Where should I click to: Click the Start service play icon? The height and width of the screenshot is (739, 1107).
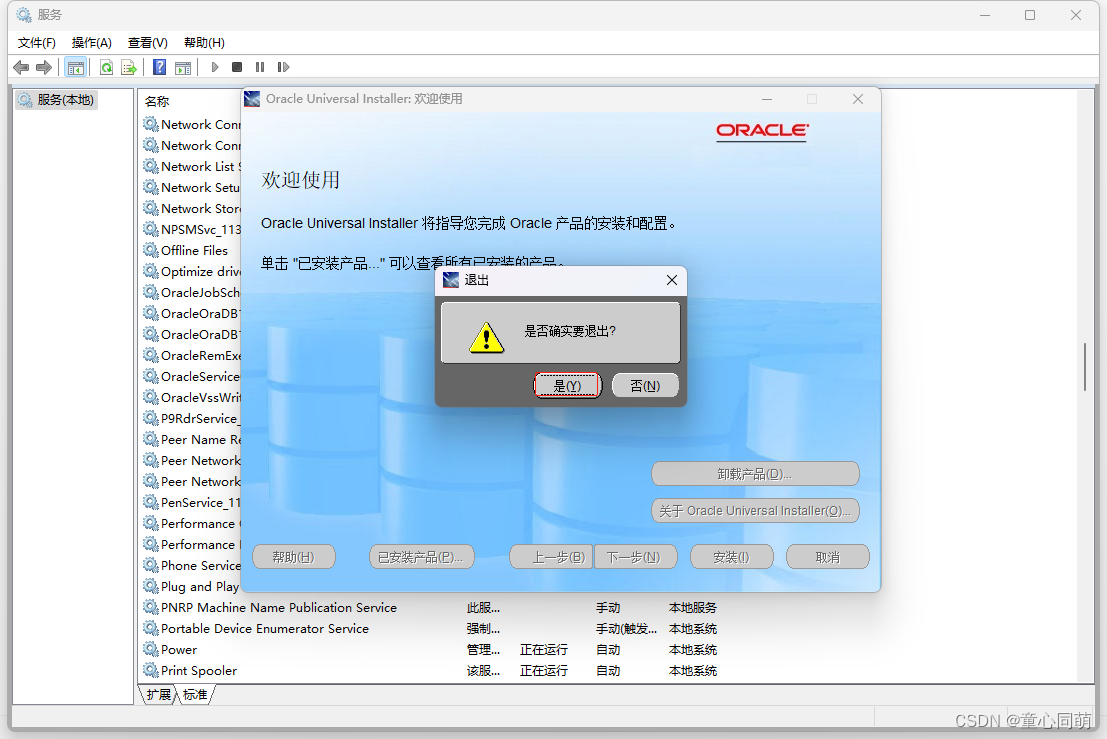215,67
